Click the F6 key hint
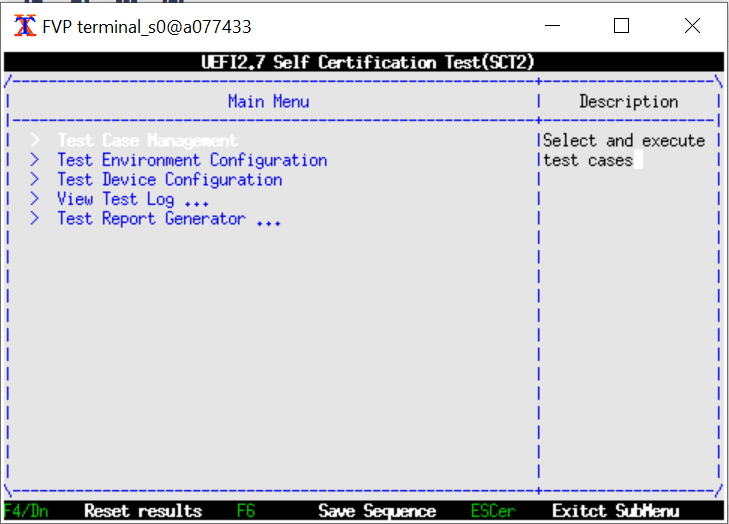The width and height of the screenshot is (729, 524). pyautogui.click(x=246, y=511)
